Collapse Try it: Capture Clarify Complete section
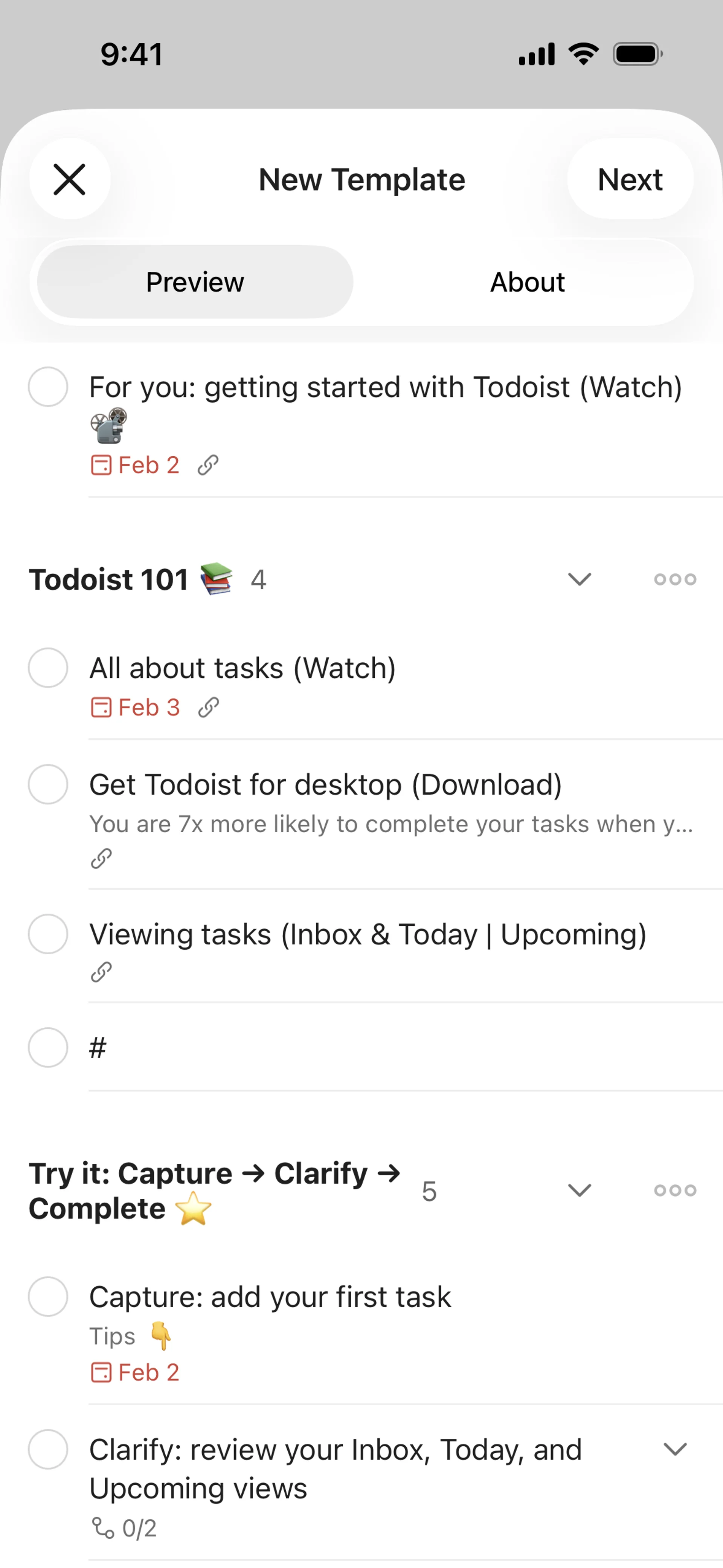The height and width of the screenshot is (1568, 723). click(580, 1190)
